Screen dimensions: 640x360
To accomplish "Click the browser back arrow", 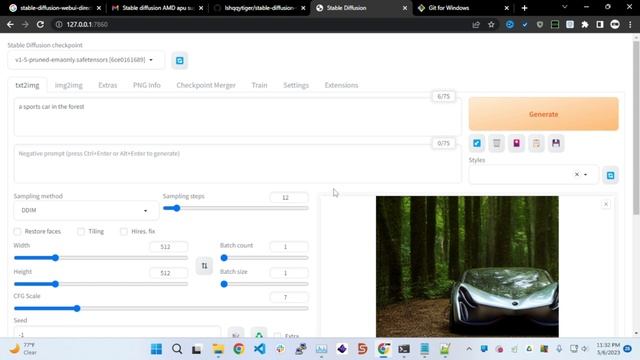I will coord(10,24).
